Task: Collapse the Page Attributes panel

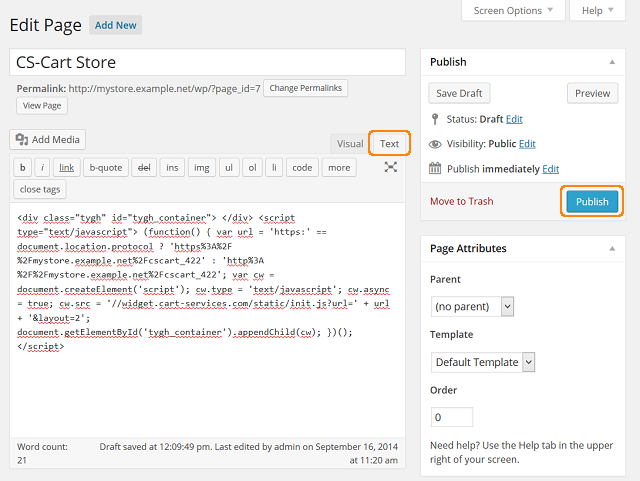Action: point(612,249)
